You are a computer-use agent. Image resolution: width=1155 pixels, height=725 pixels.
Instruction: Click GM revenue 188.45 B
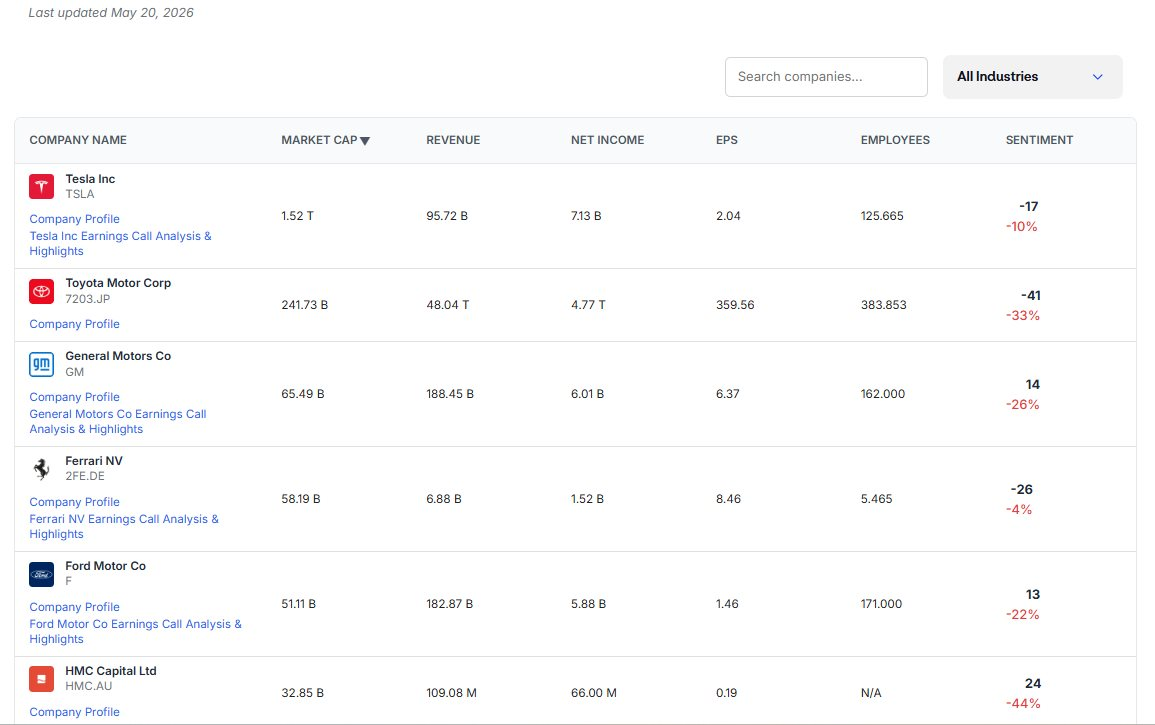coord(449,394)
